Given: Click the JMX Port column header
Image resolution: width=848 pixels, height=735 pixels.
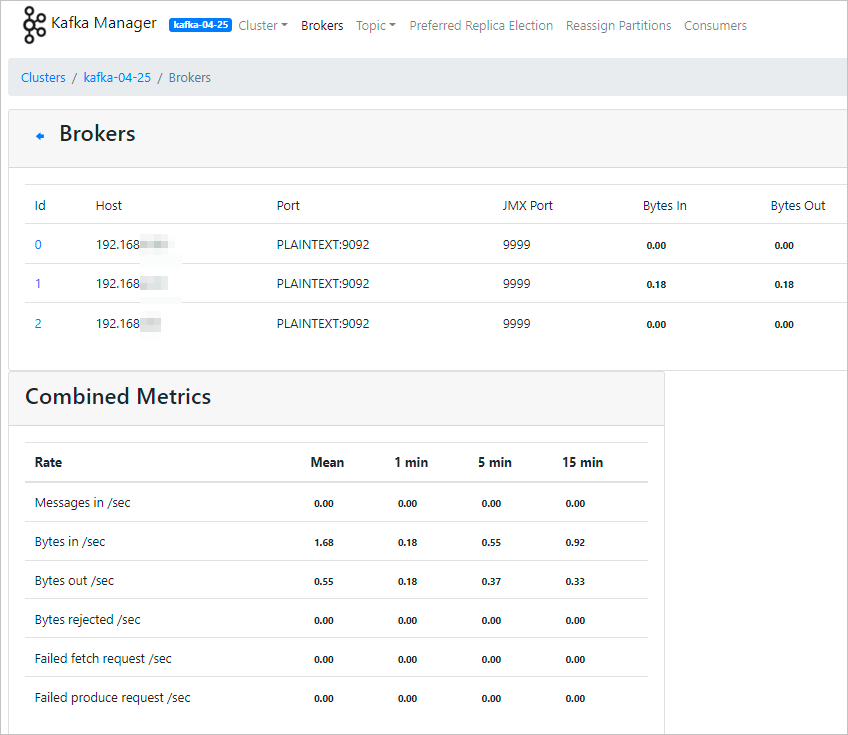Looking at the screenshot, I should (527, 206).
